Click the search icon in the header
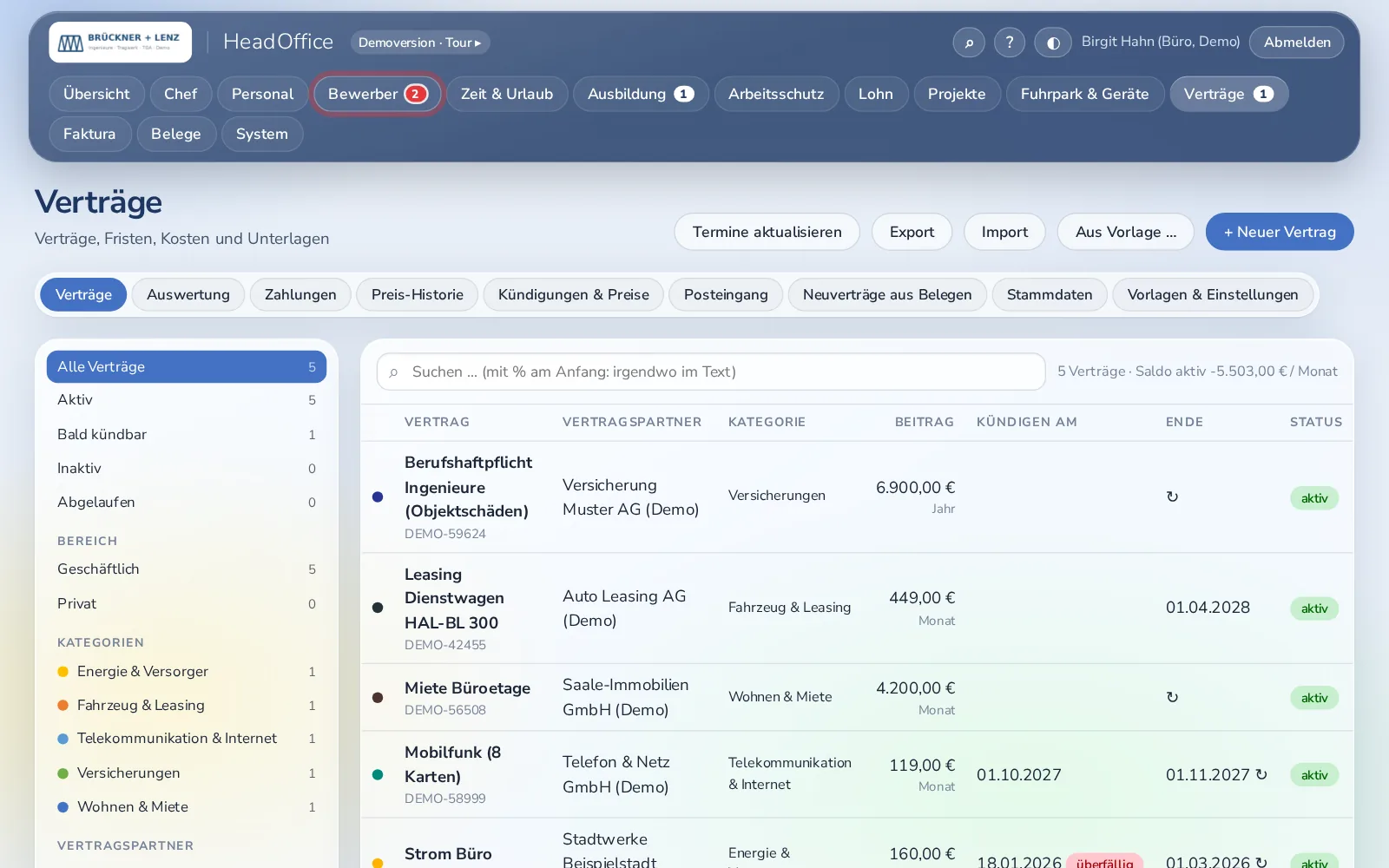The height and width of the screenshot is (868, 1389). [x=969, y=43]
